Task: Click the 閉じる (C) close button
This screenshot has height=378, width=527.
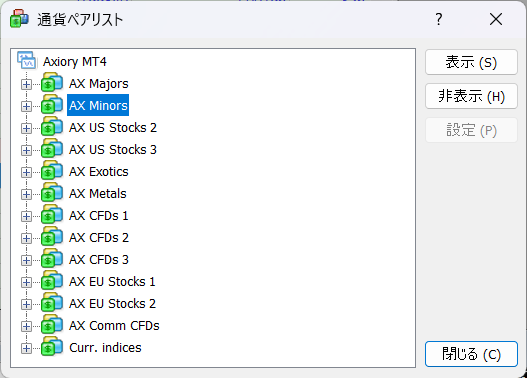Action: [471, 354]
